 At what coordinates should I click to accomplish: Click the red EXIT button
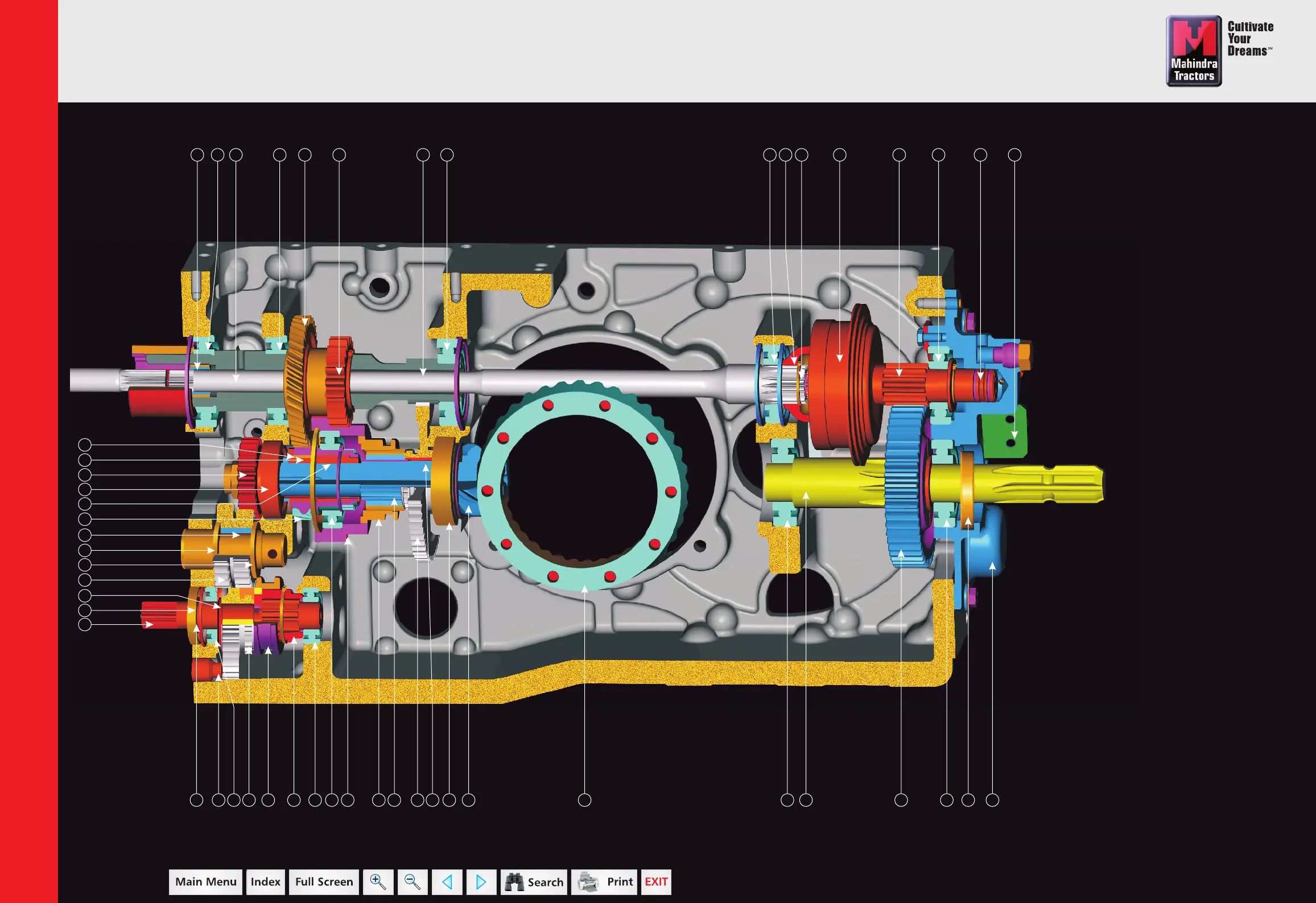656,882
